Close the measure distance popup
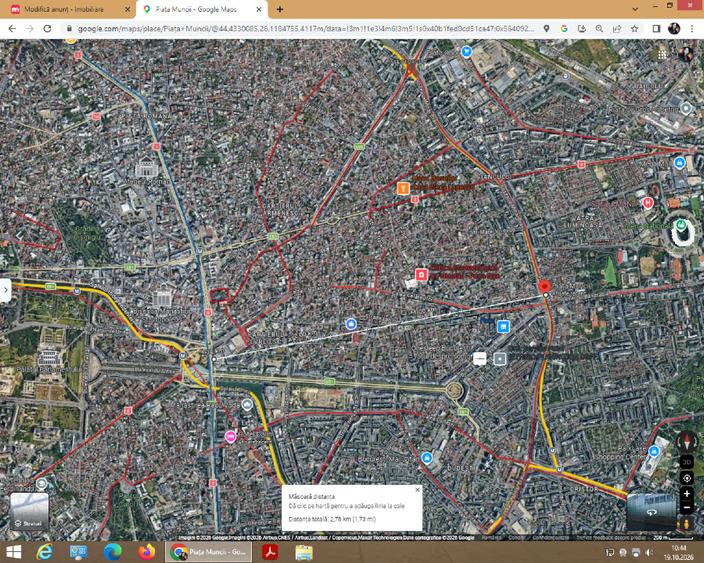Image resolution: width=704 pixels, height=563 pixels. 418,490
